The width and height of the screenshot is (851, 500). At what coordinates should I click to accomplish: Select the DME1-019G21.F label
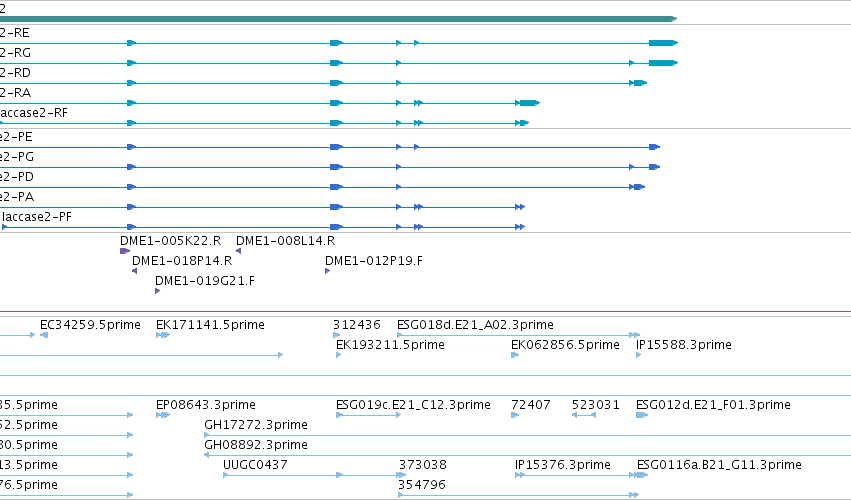205,281
